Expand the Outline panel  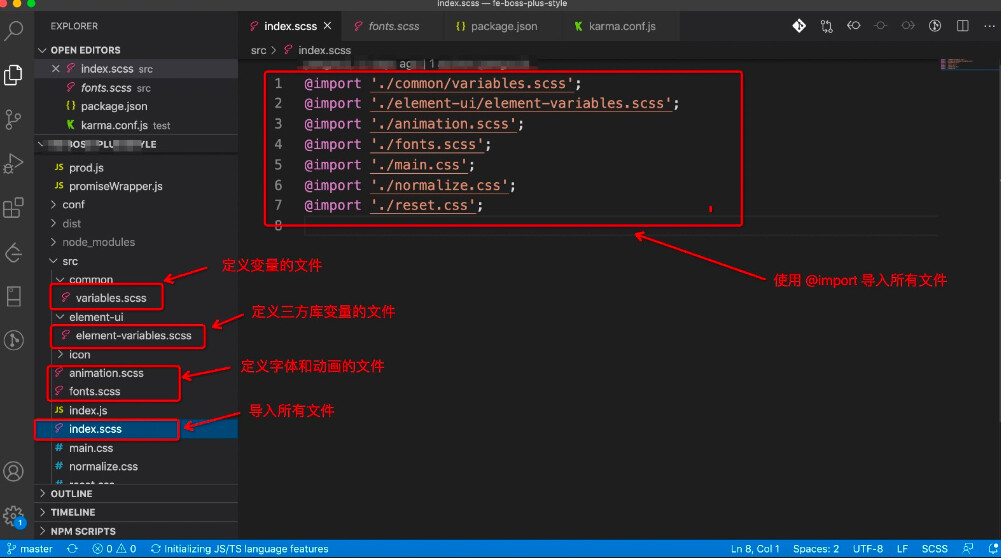click(71, 494)
